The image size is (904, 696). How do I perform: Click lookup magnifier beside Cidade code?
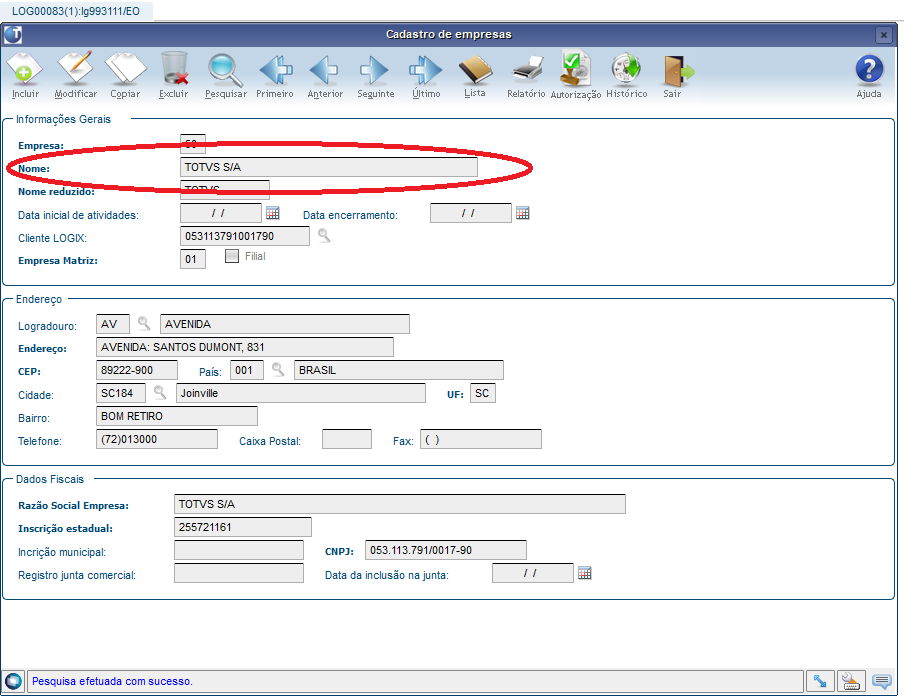(x=160, y=392)
